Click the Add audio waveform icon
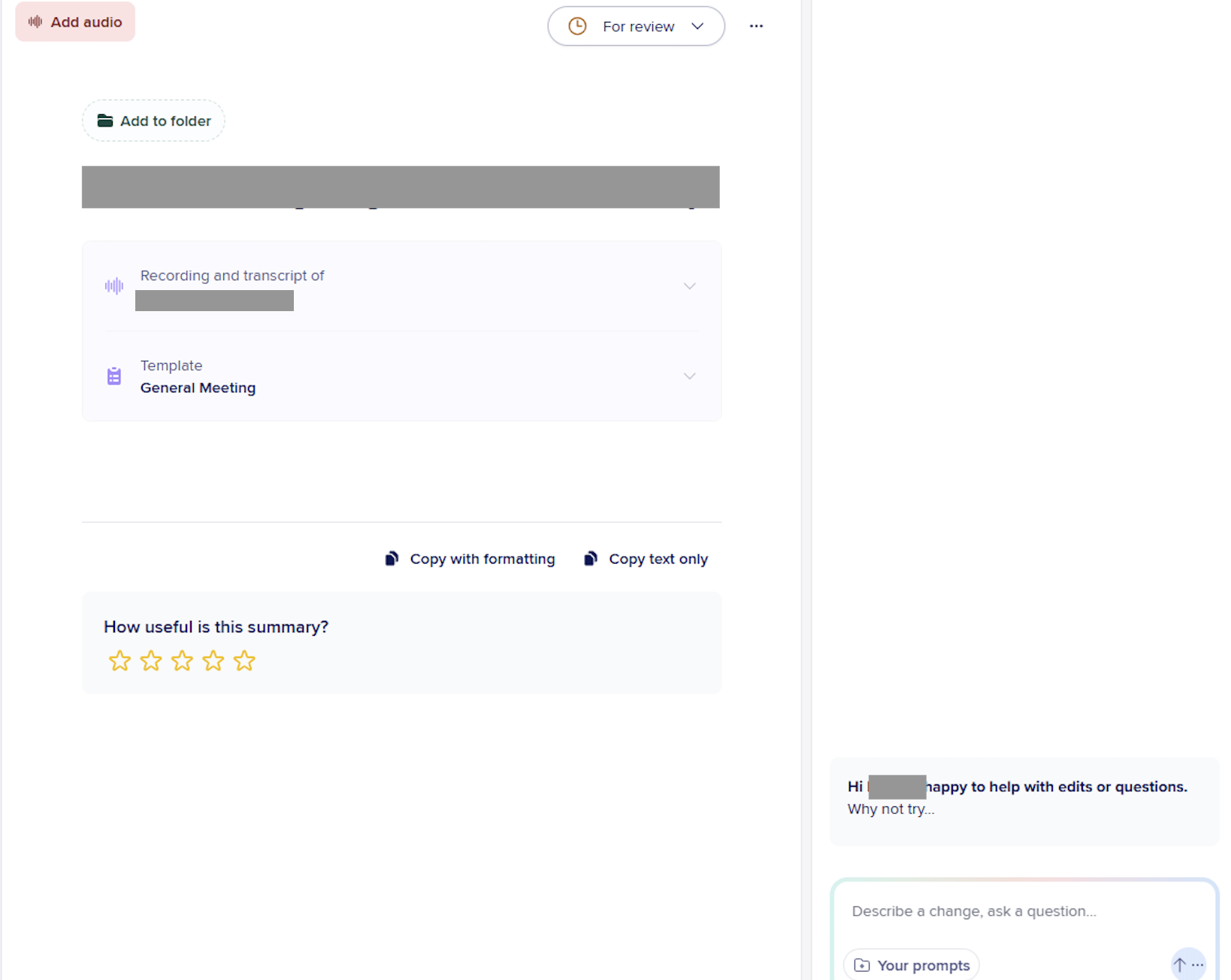Image resolution: width=1231 pixels, height=980 pixels. [x=34, y=22]
